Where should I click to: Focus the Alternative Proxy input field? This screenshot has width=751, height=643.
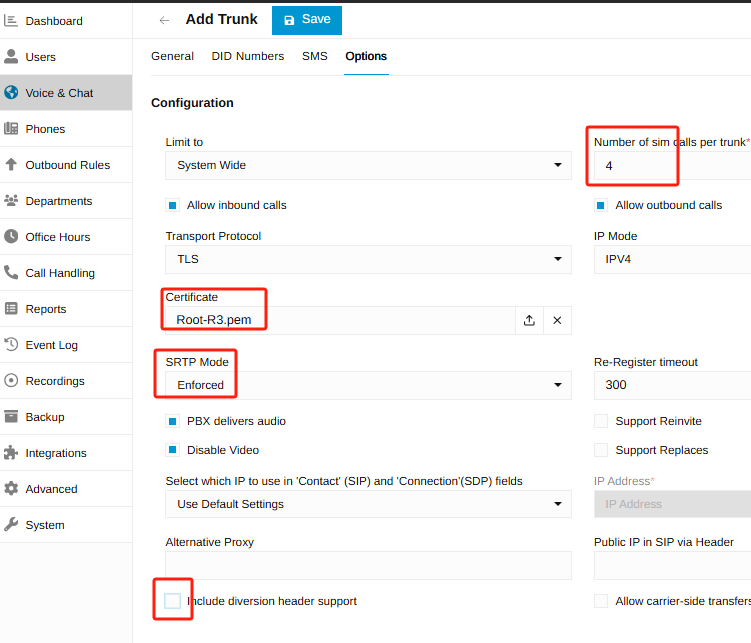coord(368,565)
